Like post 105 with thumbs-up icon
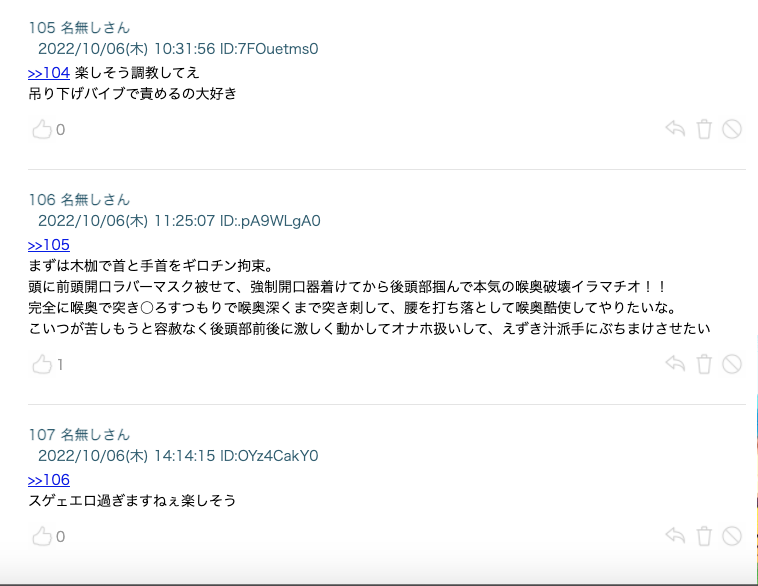 click(42, 129)
